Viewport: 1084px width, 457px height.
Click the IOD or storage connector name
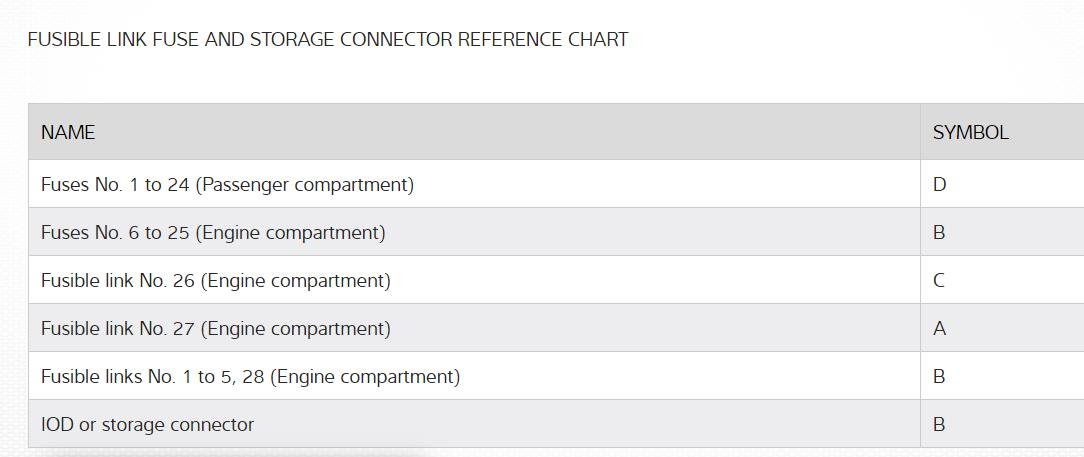147,425
